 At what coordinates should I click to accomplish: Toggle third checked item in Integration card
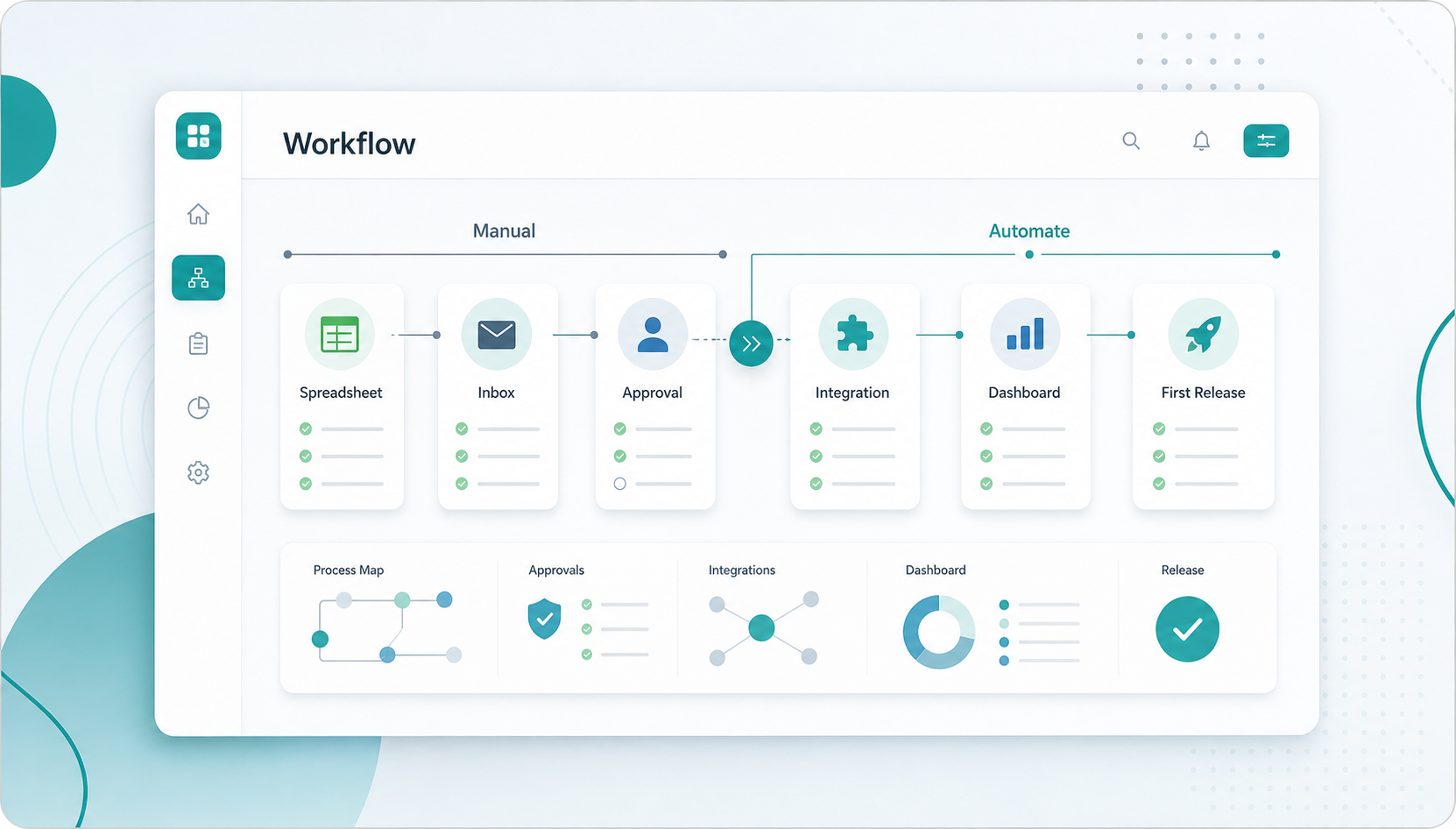[x=816, y=484]
